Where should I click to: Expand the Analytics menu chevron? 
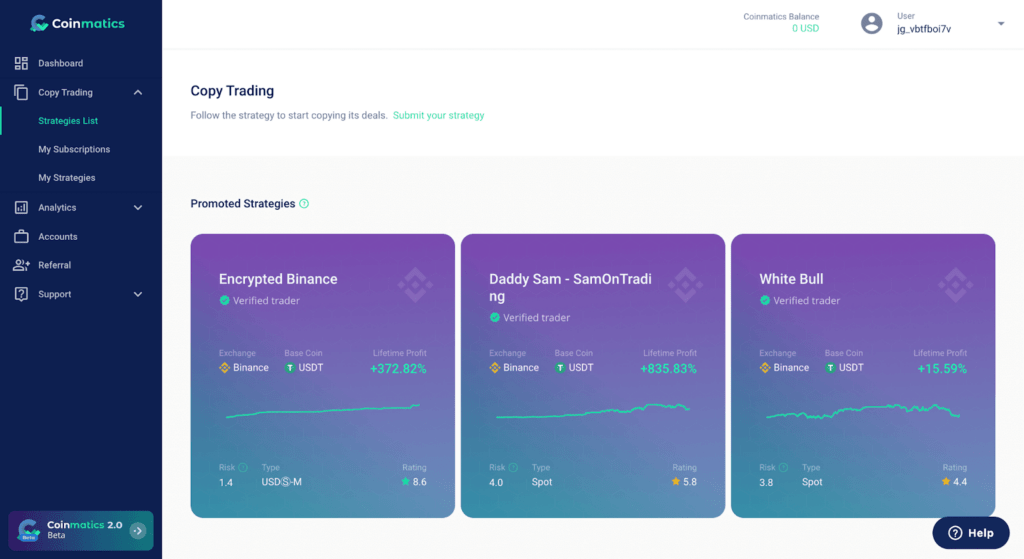click(138, 208)
